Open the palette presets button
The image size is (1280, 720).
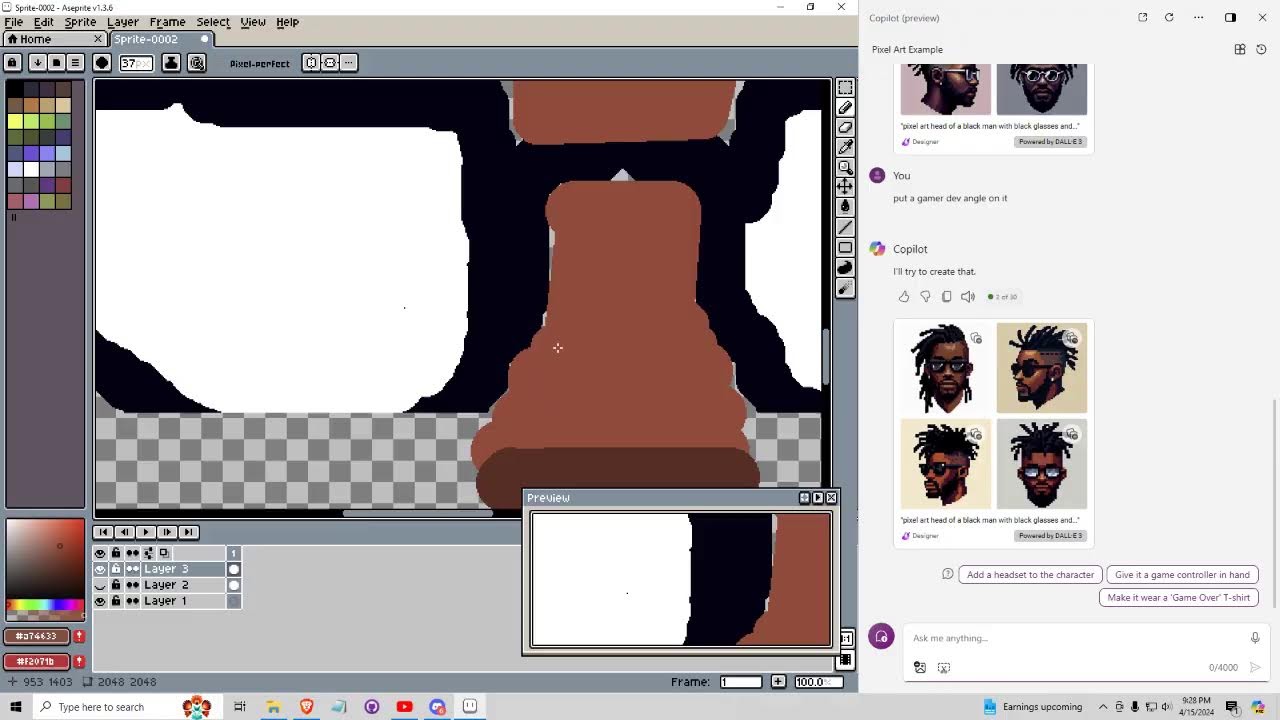point(56,63)
